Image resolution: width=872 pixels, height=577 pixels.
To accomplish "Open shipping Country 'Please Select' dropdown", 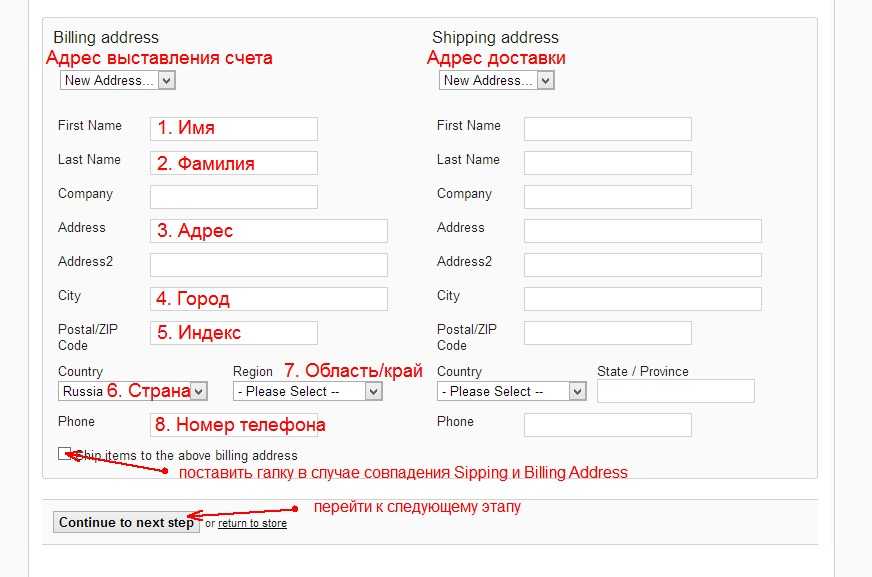I will click(511, 392).
